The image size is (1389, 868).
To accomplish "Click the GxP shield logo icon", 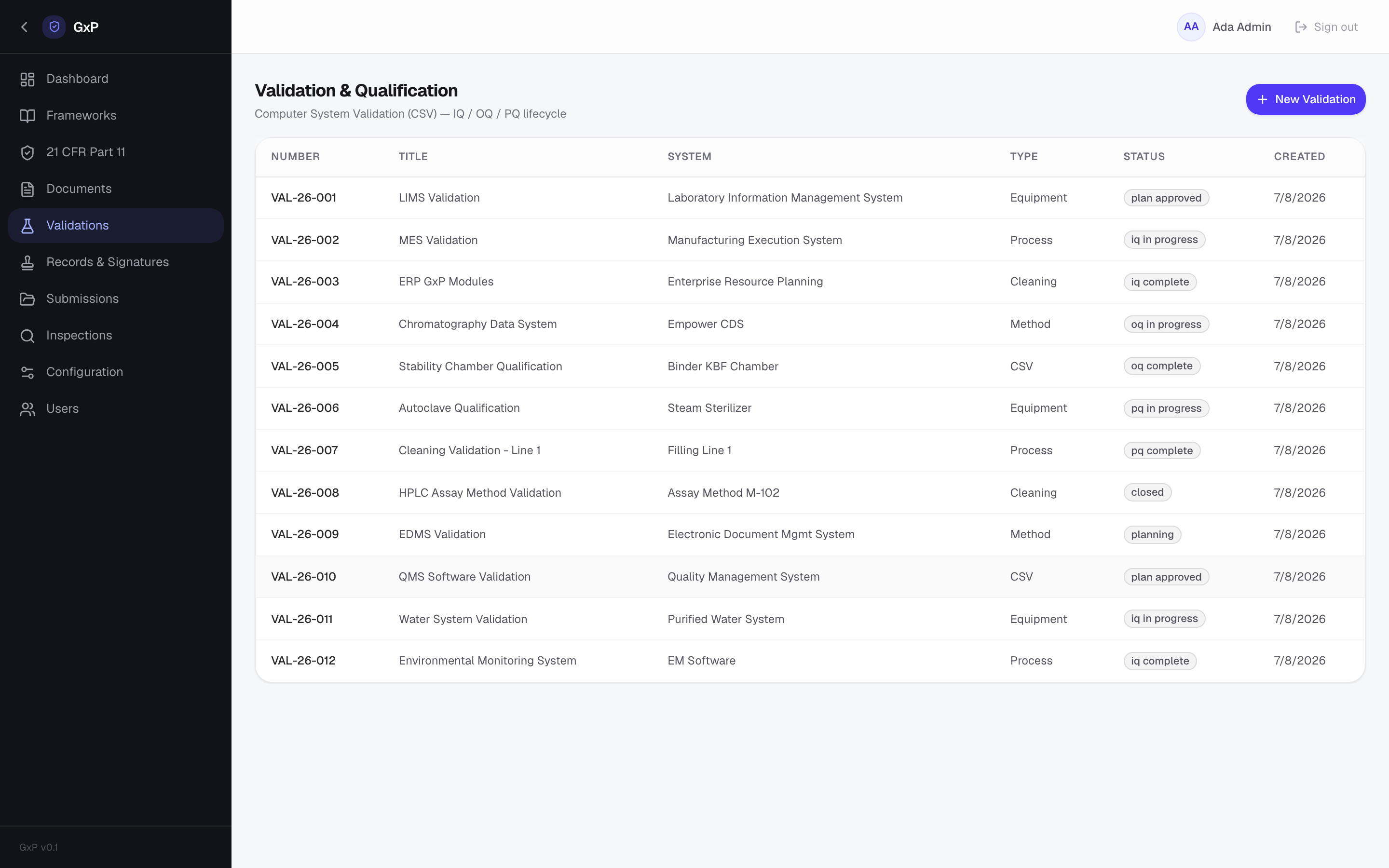I will point(54,27).
